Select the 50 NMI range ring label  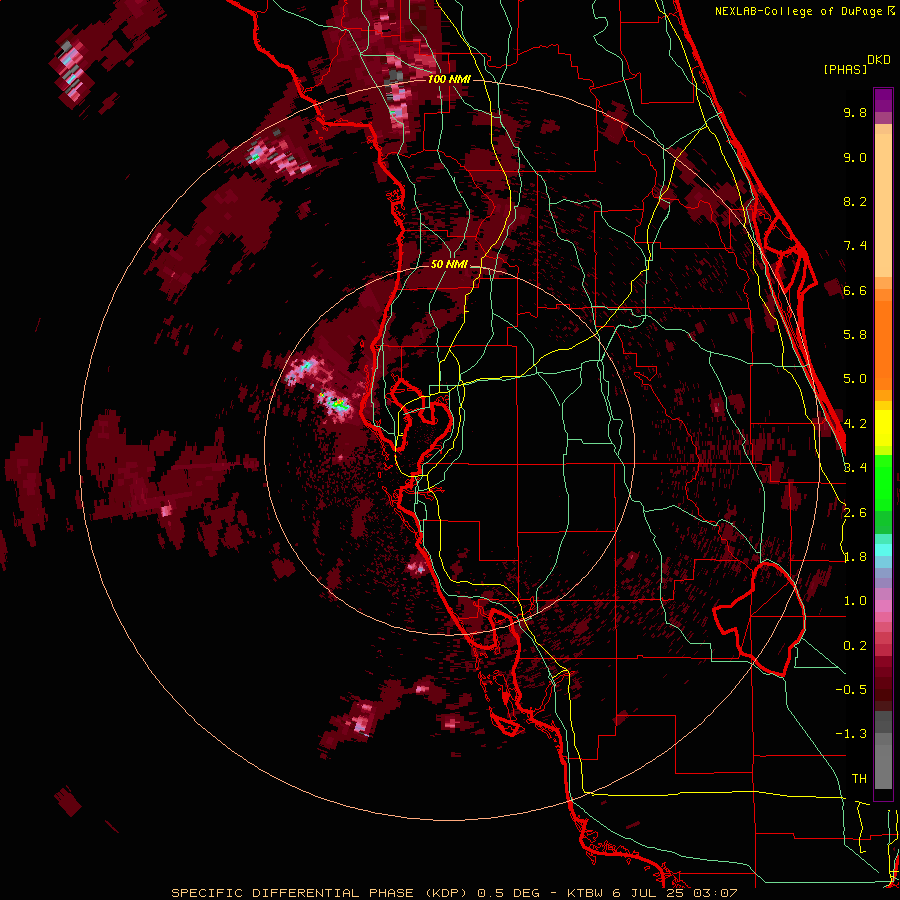449,264
